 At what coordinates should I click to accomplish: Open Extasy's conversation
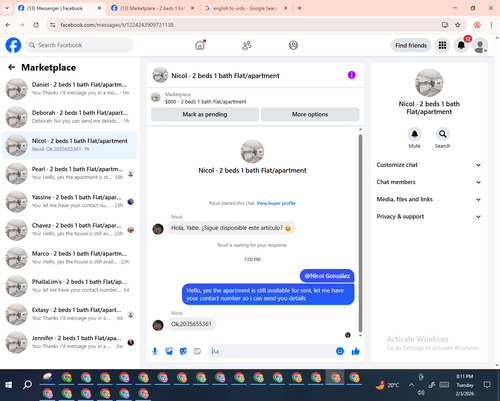(x=70, y=314)
